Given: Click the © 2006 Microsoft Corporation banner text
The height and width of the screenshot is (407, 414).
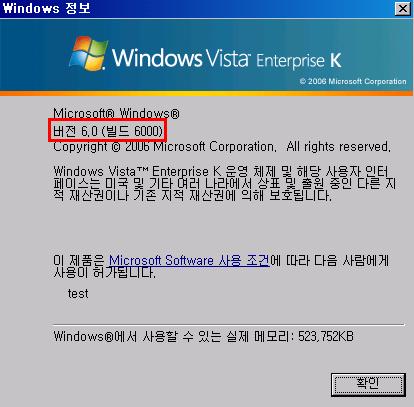Looking at the screenshot, I should (x=353, y=81).
